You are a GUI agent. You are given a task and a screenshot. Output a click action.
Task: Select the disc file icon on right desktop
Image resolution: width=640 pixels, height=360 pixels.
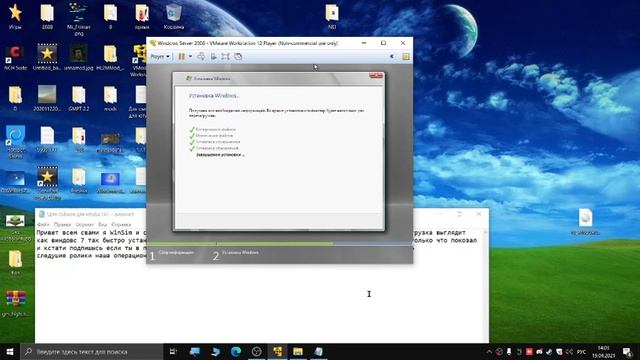tap(585, 222)
